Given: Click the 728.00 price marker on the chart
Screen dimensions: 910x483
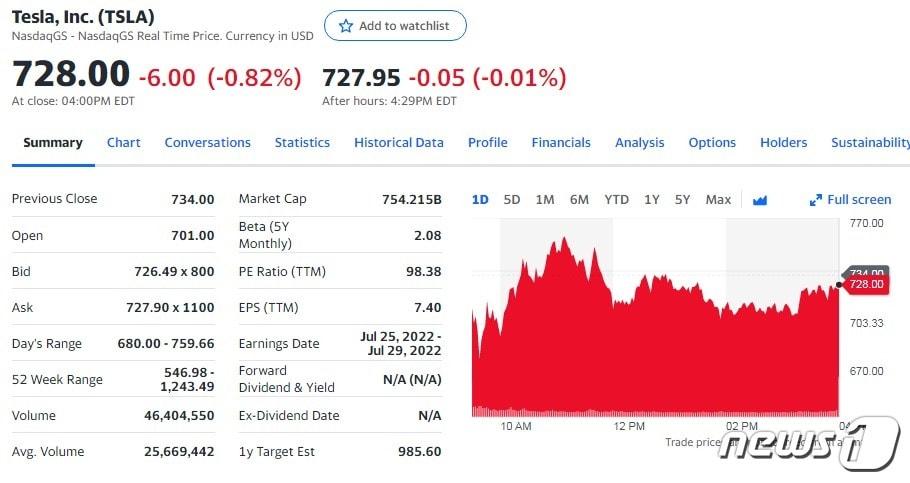Looking at the screenshot, I should (x=866, y=284).
